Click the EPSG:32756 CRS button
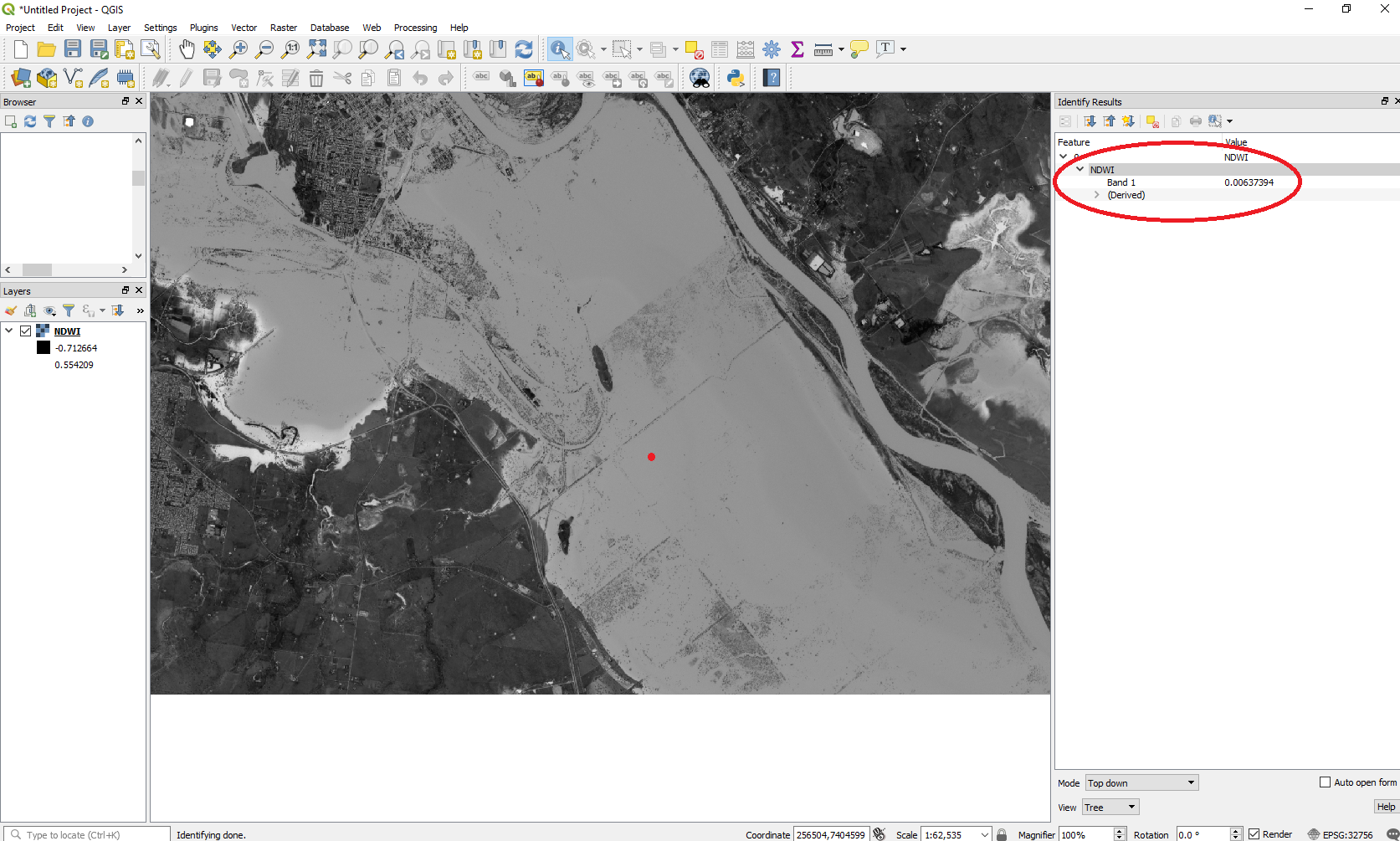 [x=1340, y=834]
